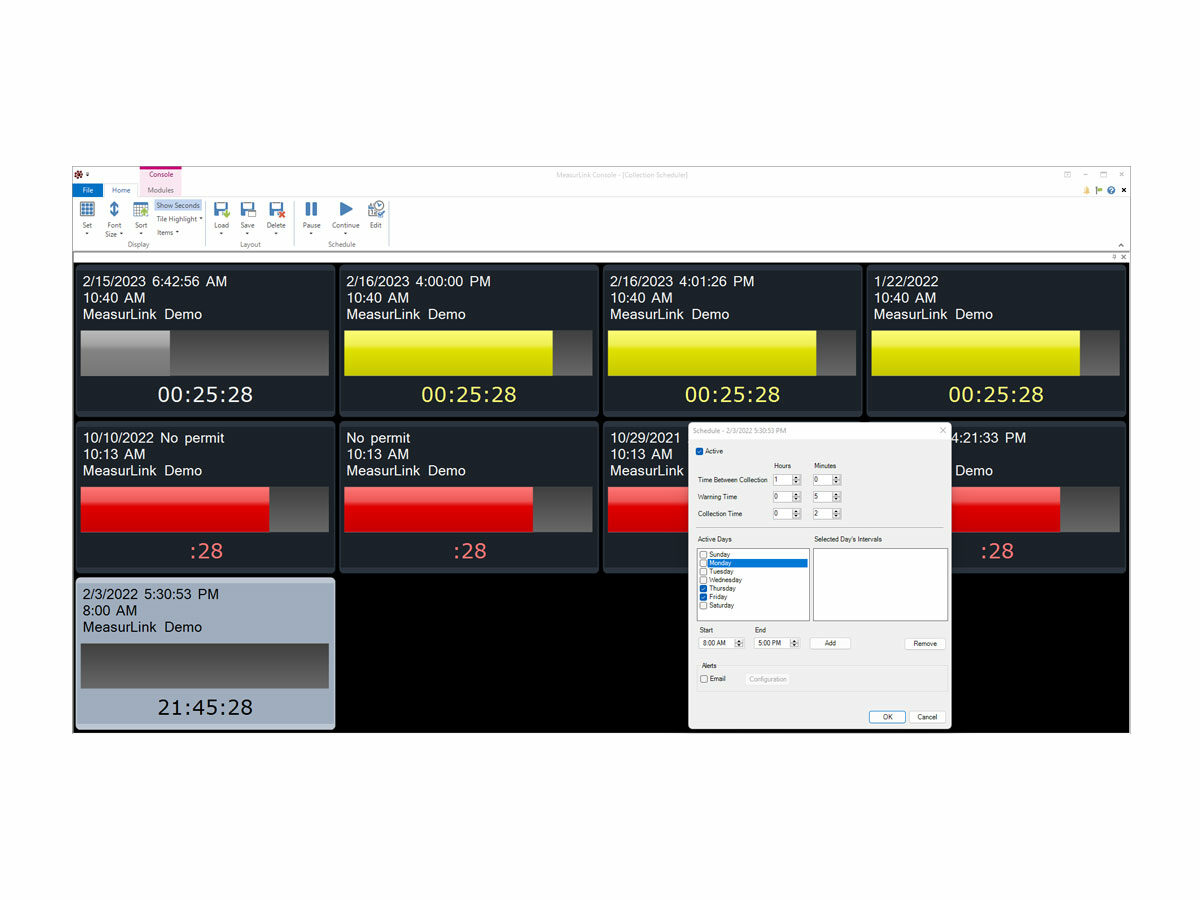The image size is (1200, 900).
Task: Uncheck the Friday checkbox
Action: pos(704,597)
